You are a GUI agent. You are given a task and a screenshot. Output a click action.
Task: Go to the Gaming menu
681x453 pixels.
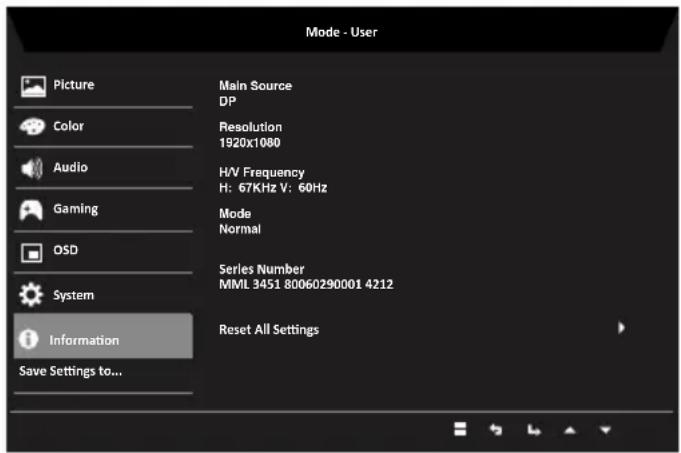tap(103, 210)
